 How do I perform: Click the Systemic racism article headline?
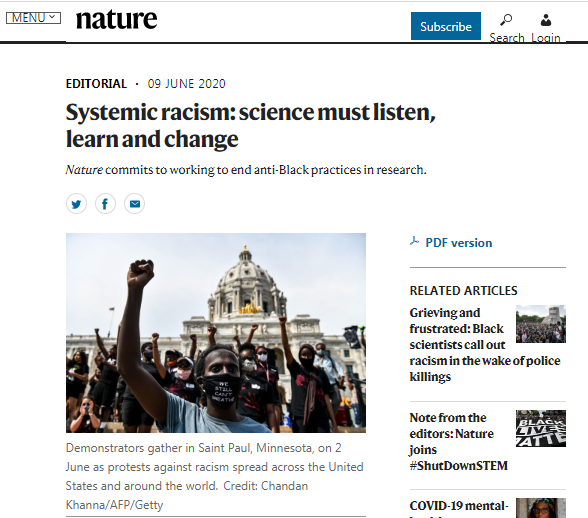(x=250, y=125)
